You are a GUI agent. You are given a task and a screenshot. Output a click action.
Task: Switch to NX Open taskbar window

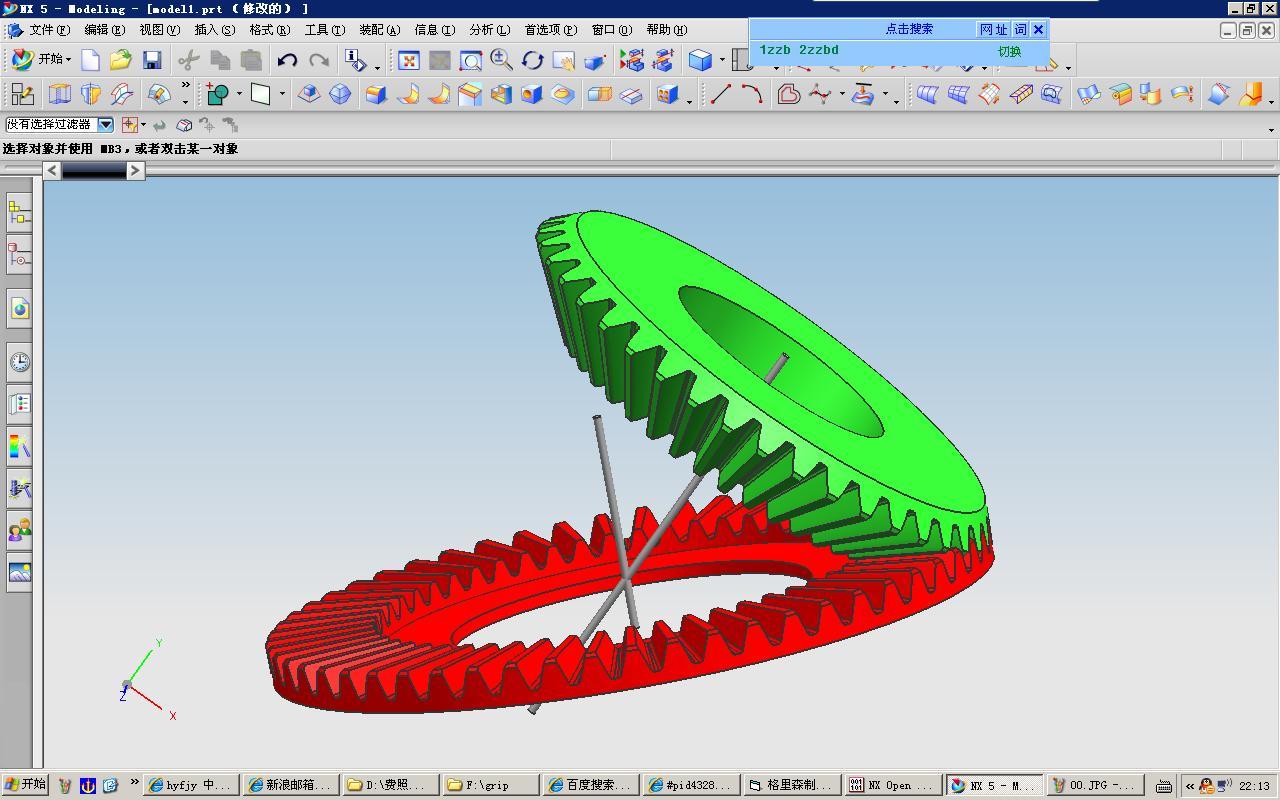[x=891, y=785]
